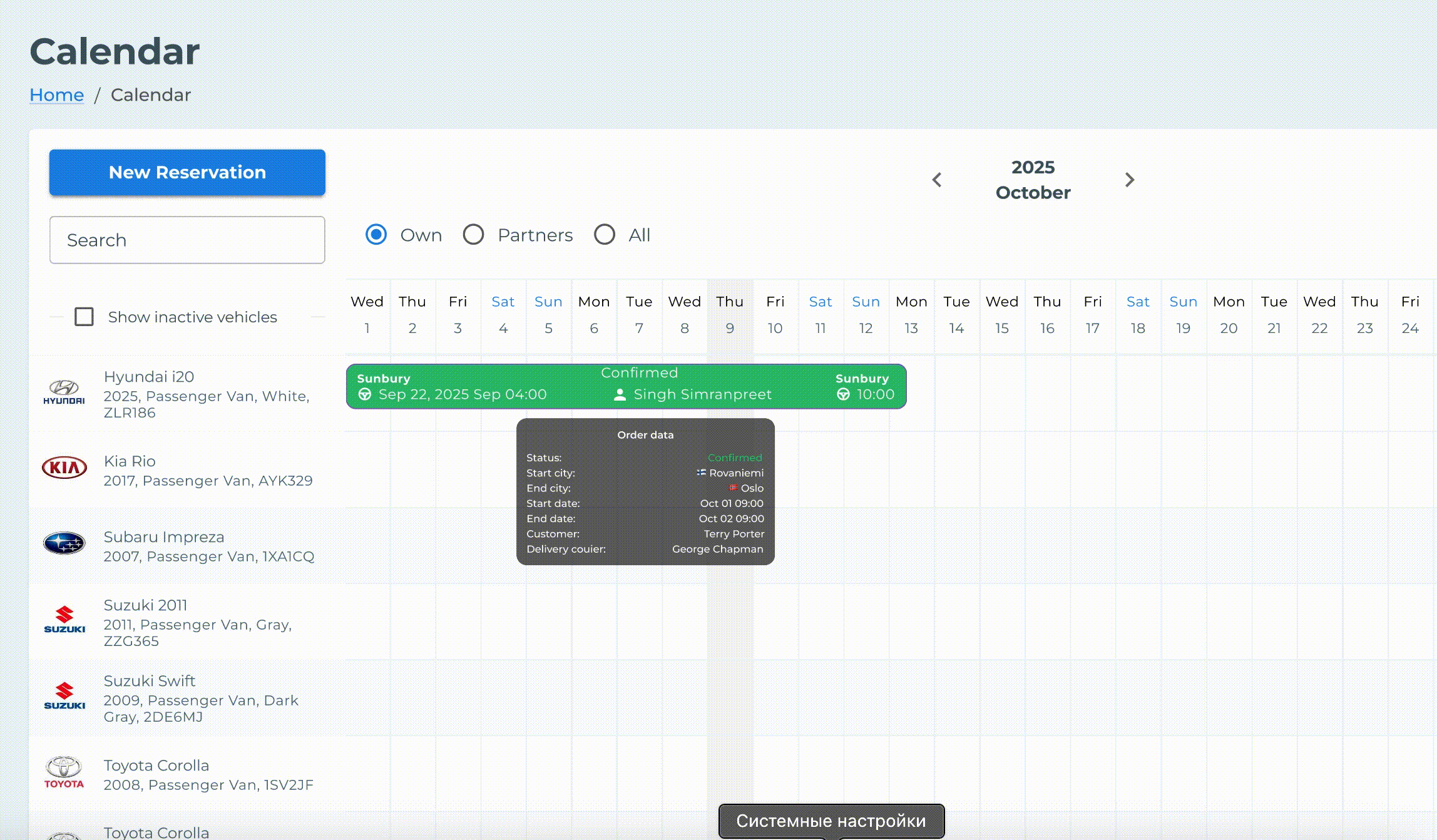Click the Системные настройки tooltip label
The width and height of the screenshot is (1437, 840).
831,821
